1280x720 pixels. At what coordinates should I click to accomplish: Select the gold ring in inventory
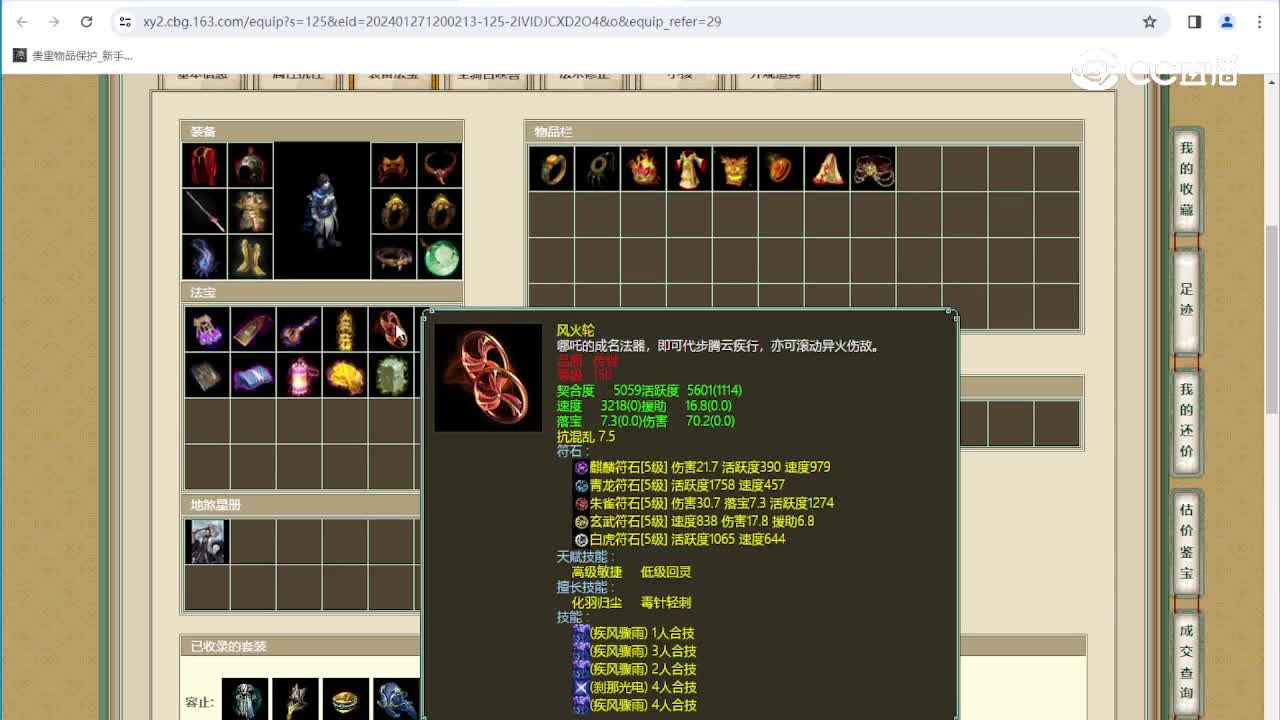point(551,168)
